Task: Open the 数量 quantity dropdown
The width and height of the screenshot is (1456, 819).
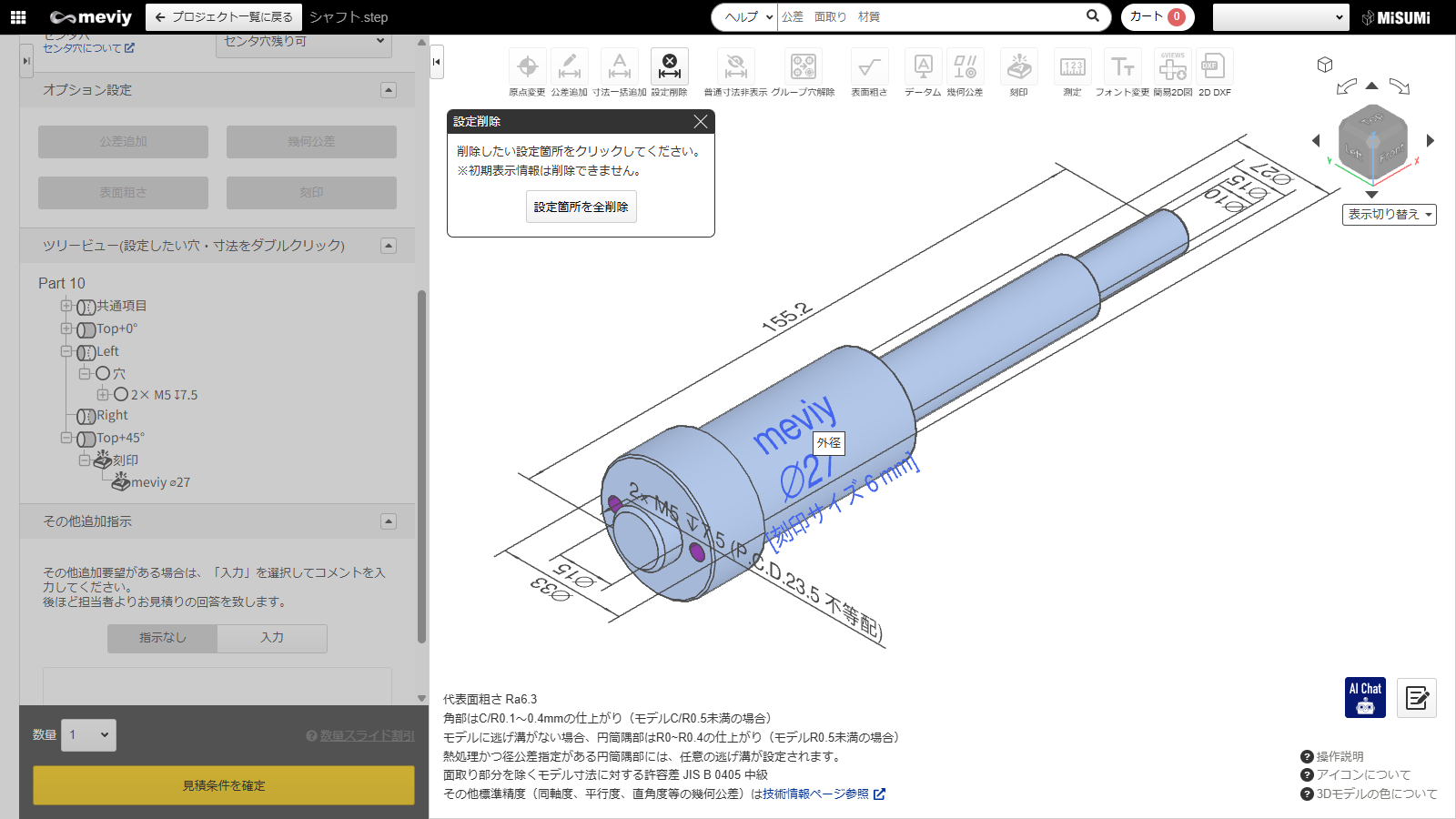Action: coord(88,735)
